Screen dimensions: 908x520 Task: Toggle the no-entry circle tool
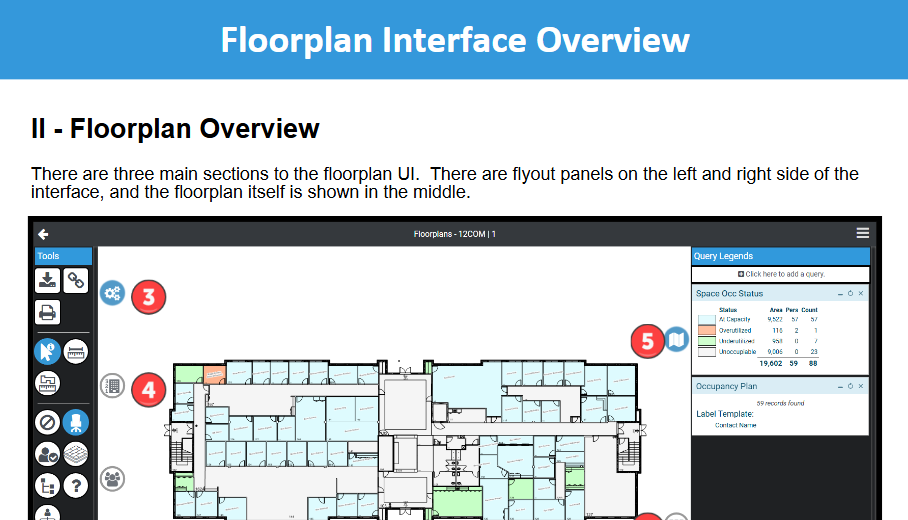point(47,422)
